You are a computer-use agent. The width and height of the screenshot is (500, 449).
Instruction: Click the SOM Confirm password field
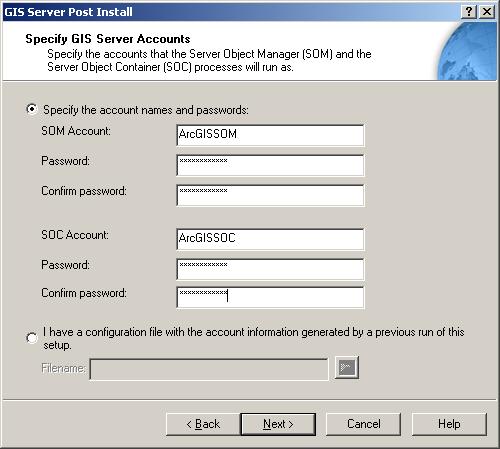(270, 195)
